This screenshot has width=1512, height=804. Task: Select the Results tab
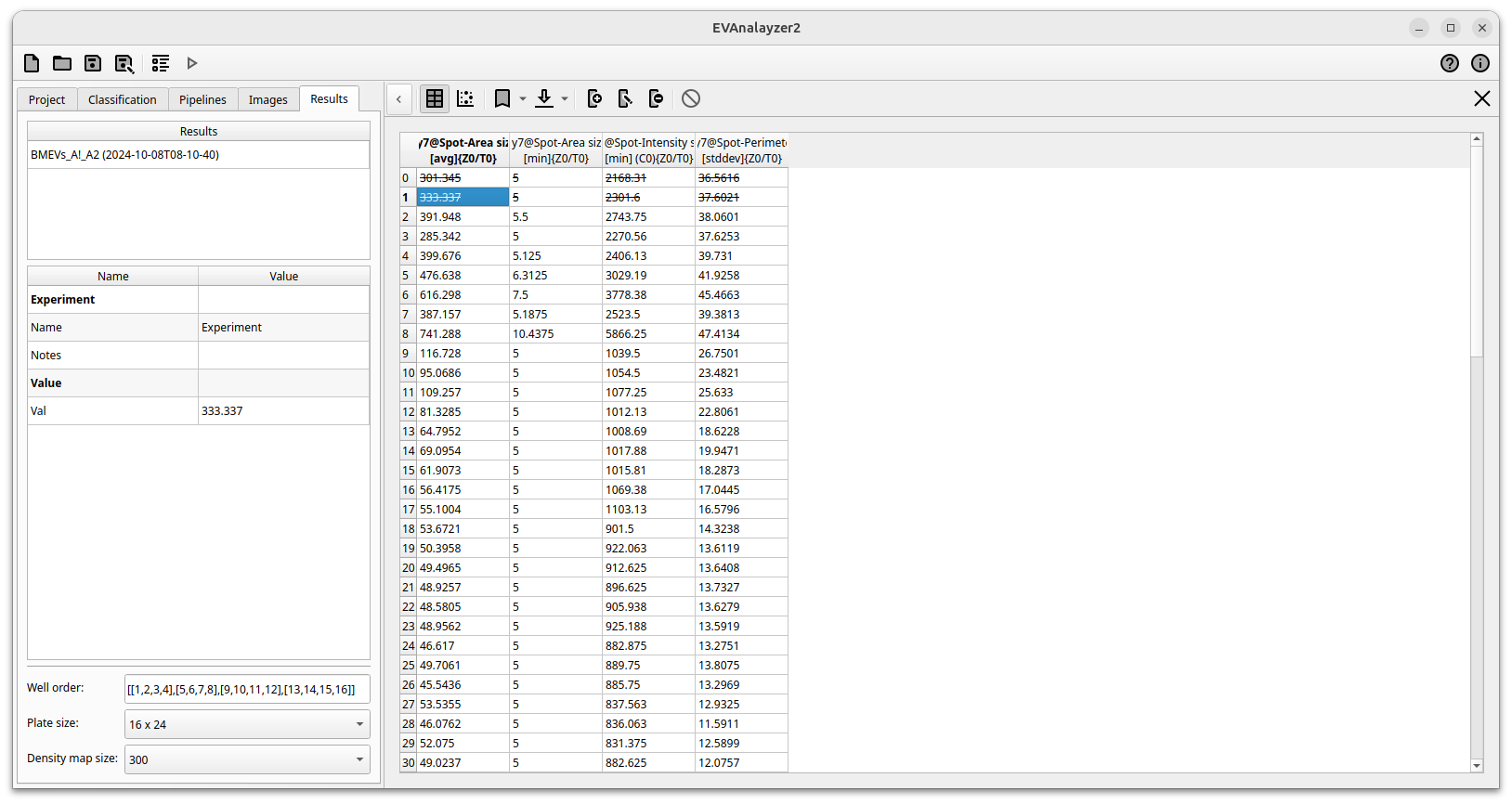(330, 98)
